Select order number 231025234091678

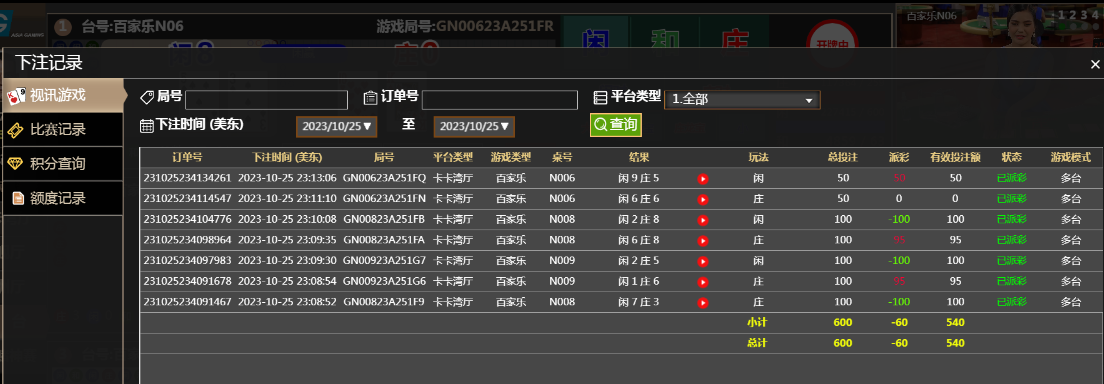(x=187, y=281)
